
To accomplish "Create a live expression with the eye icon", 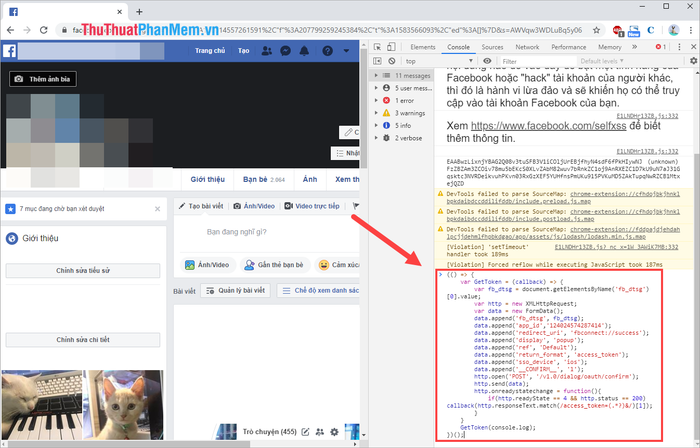I will (x=487, y=61).
